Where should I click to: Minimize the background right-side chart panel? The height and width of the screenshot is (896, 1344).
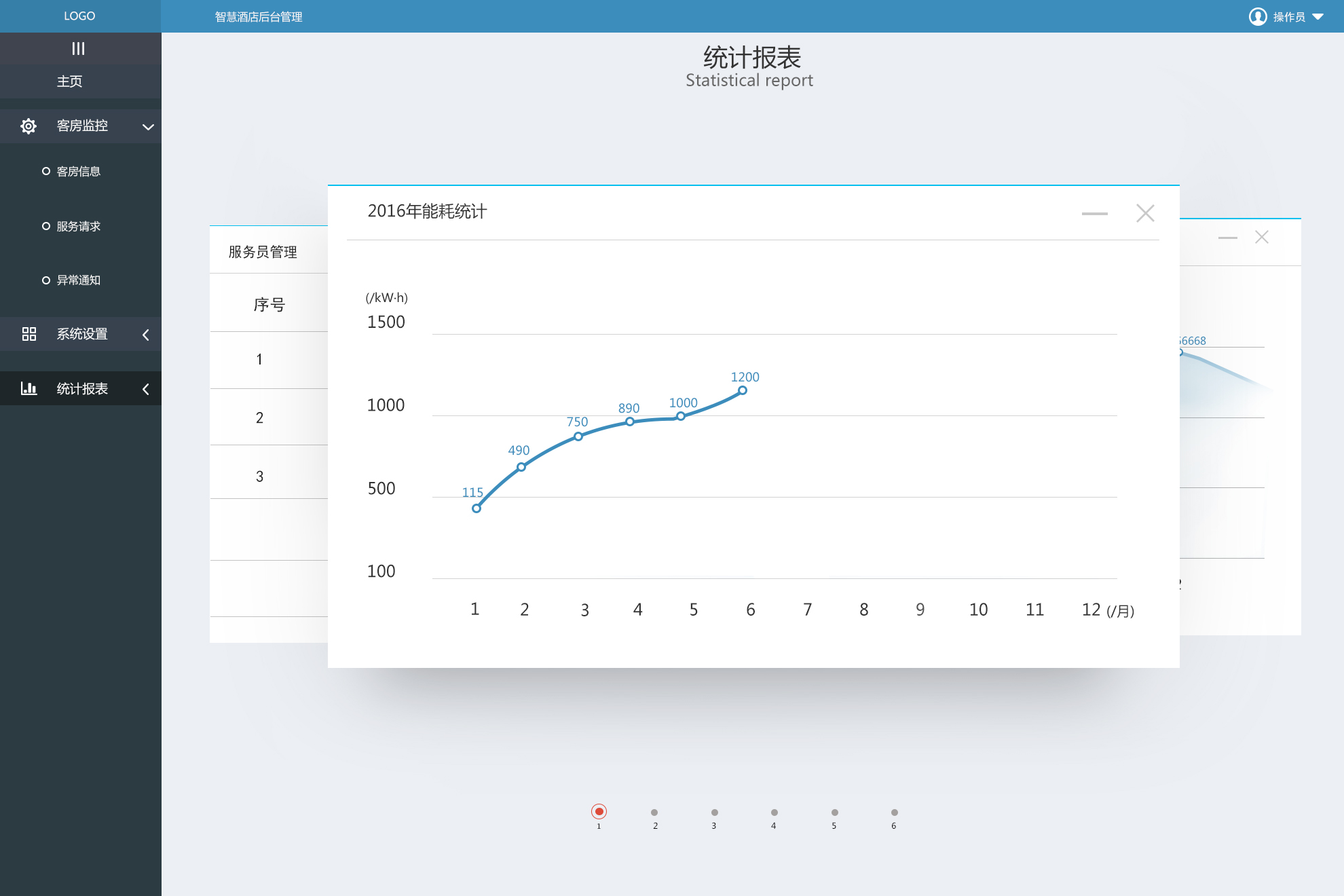coord(1227,238)
